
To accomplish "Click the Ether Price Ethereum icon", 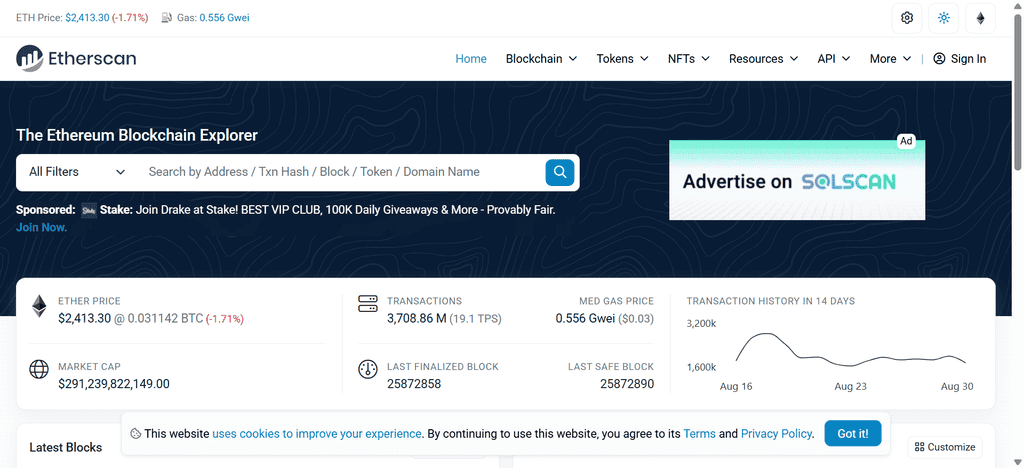I will click(x=40, y=307).
